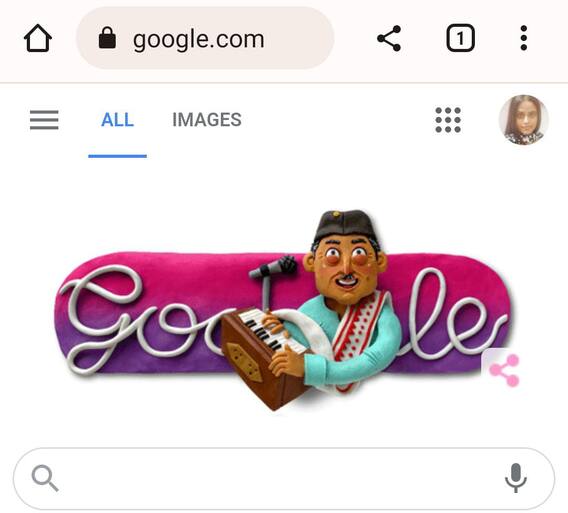The height and width of the screenshot is (513, 568).
Task: Click the magnifying glass search icon
Action: 45,478
